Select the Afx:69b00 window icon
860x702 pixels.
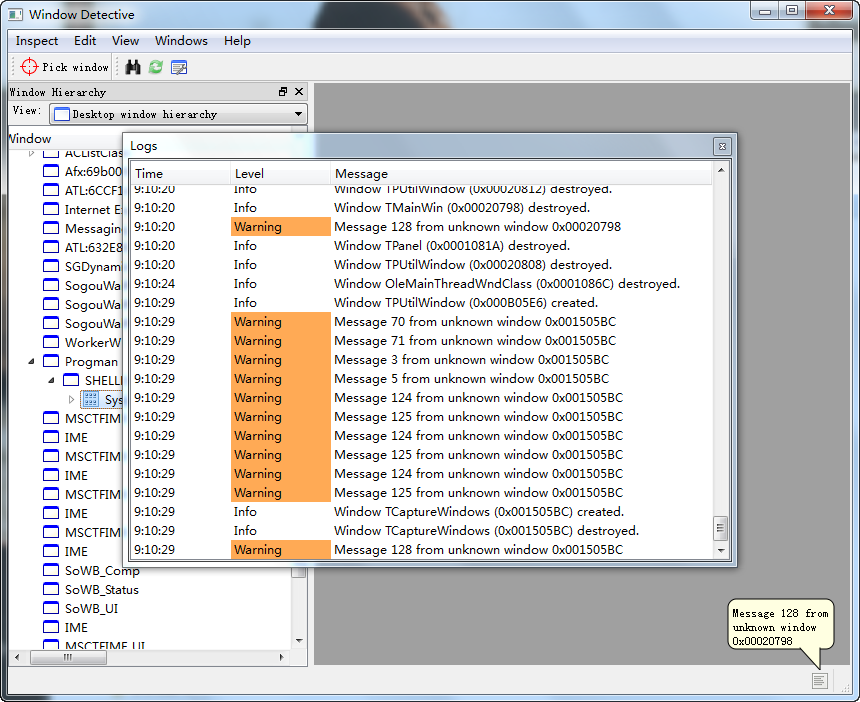51,171
